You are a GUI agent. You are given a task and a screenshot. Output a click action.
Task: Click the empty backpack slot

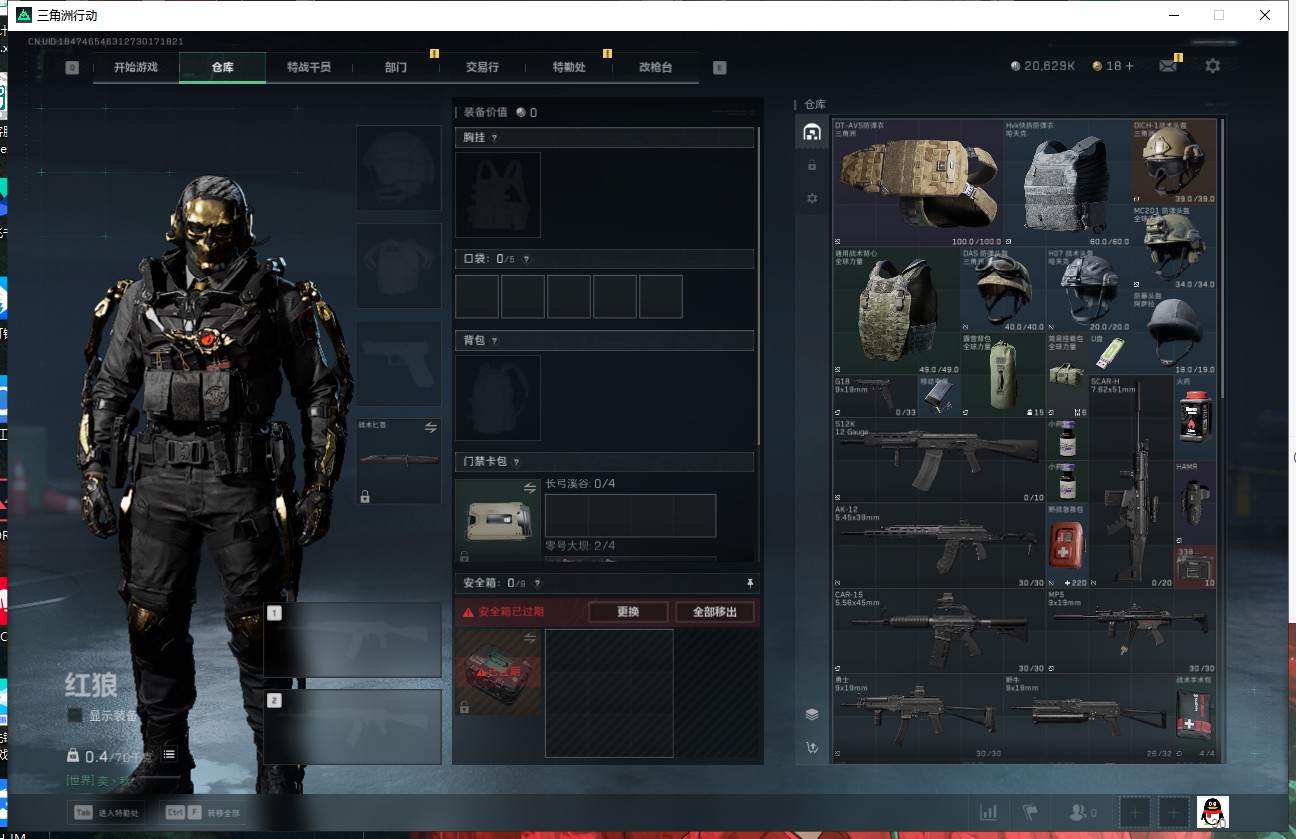(498, 398)
